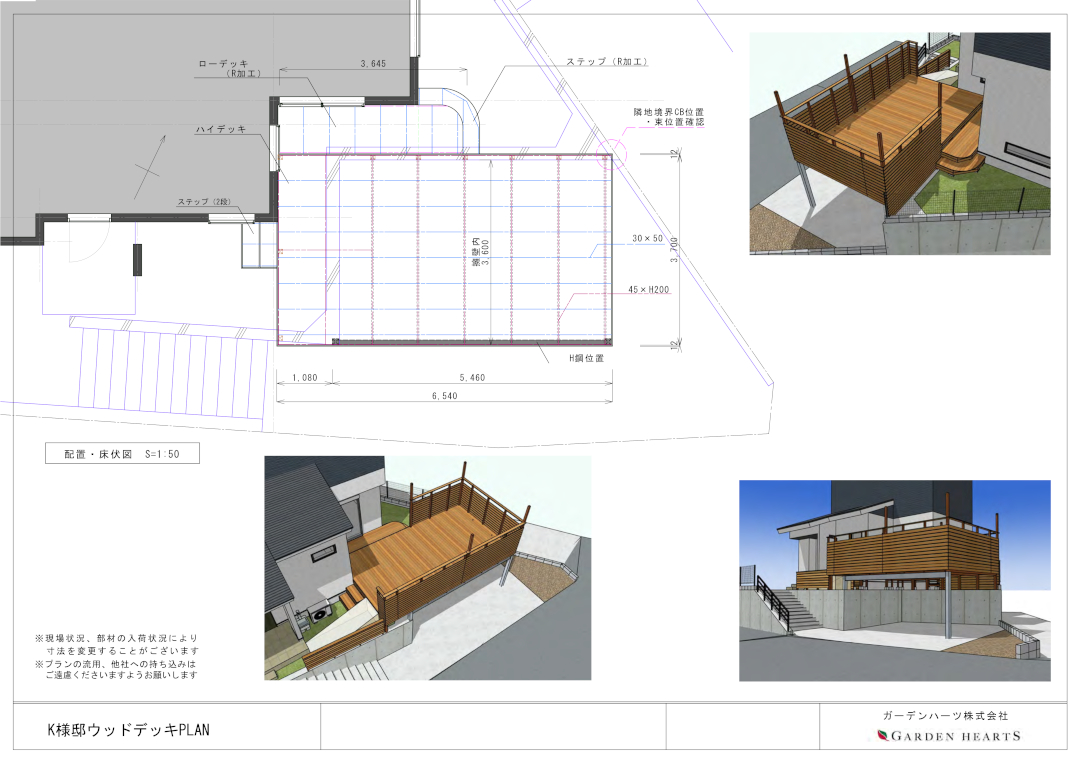Click the 配置・床伏図 S=1:50 scale box
Image resolution: width=1080 pixels, height=764 pixels.
pos(122,453)
